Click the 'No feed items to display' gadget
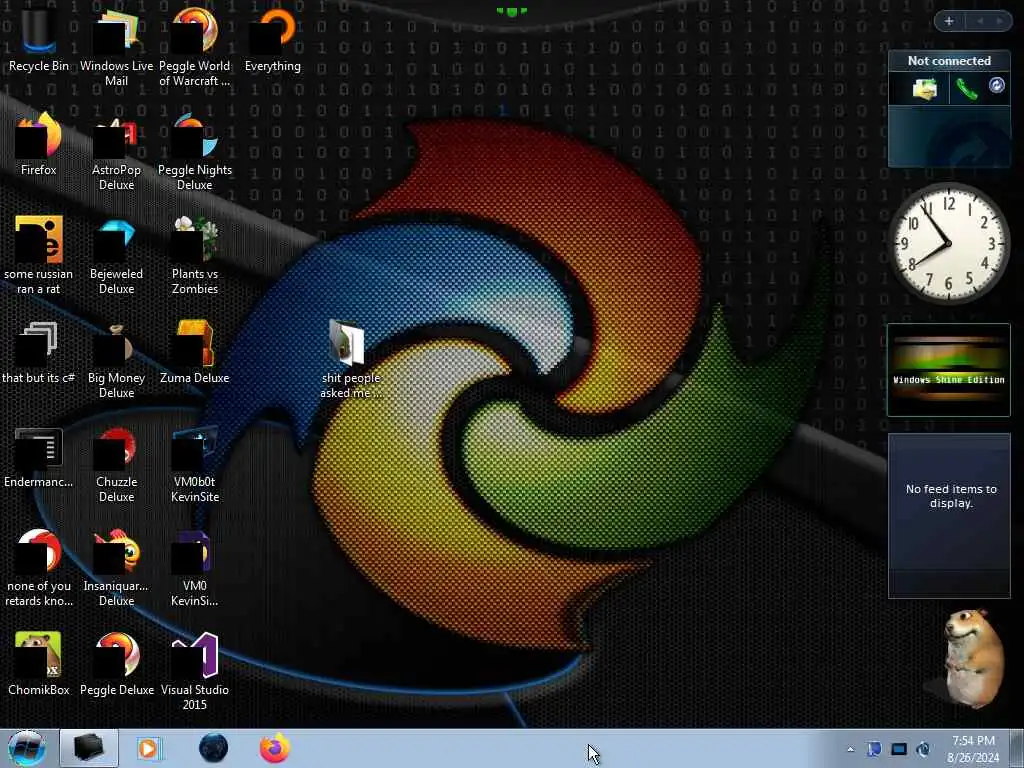The width and height of the screenshot is (1024, 768). 949,516
